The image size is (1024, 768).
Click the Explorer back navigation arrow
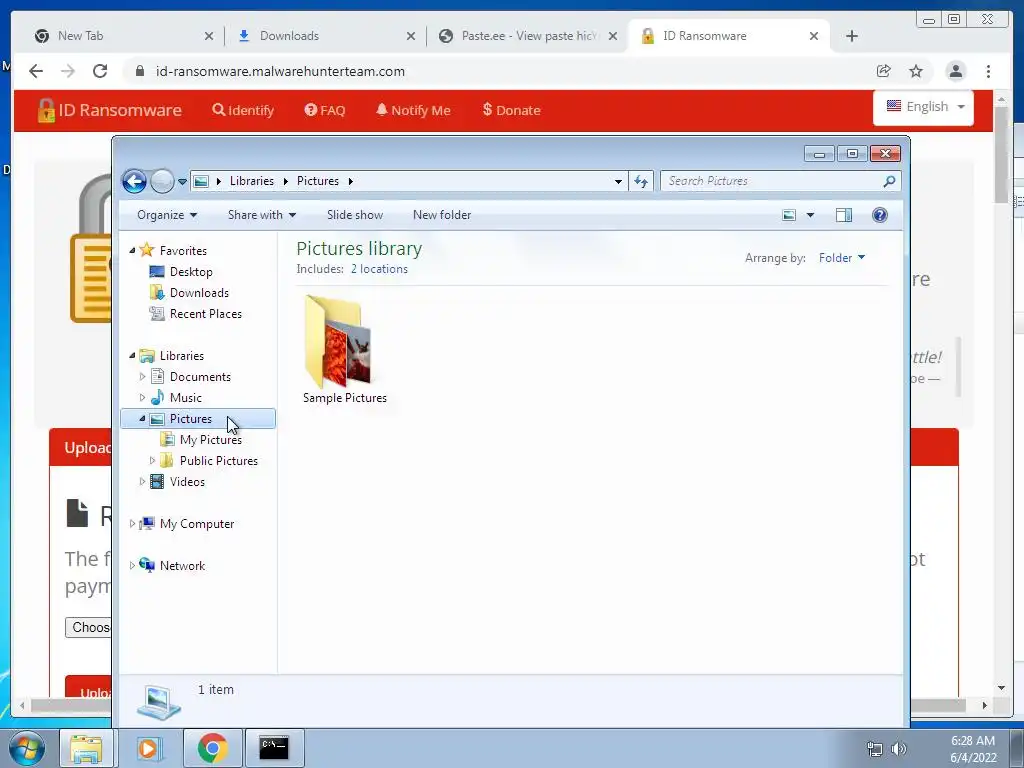point(135,181)
